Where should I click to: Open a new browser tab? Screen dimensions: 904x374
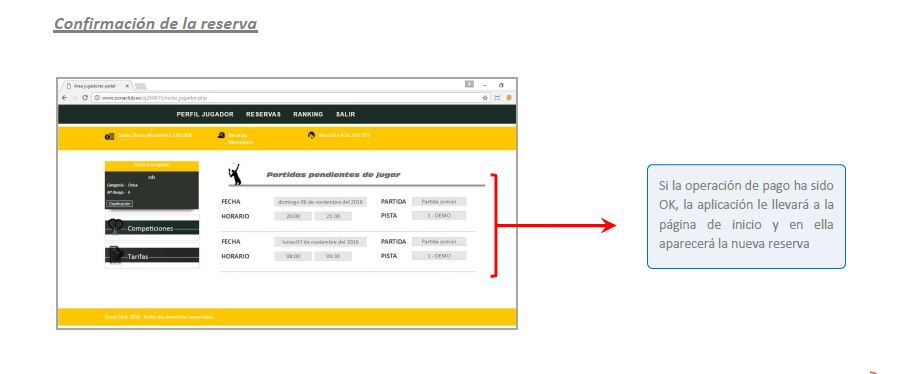pos(140,86)
